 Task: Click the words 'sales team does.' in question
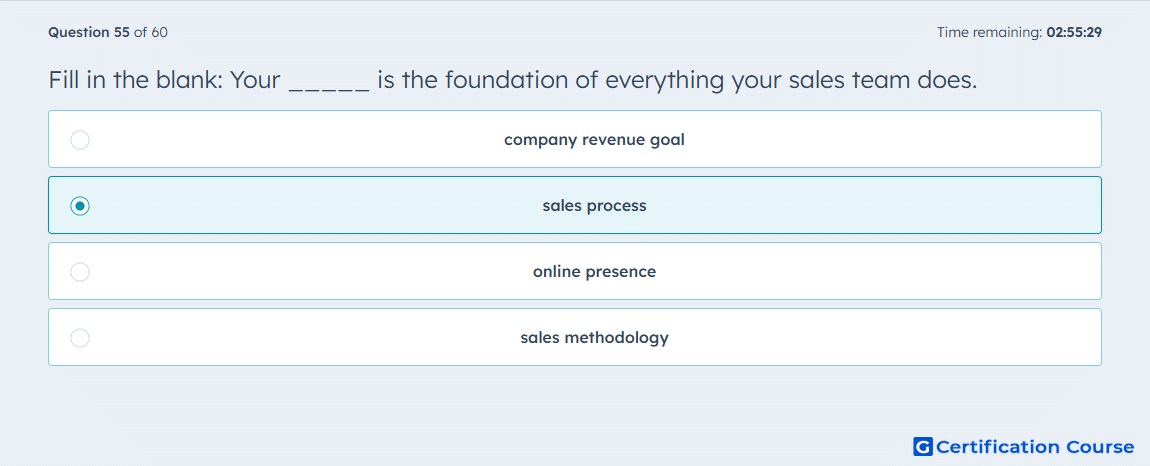point(883,79)
